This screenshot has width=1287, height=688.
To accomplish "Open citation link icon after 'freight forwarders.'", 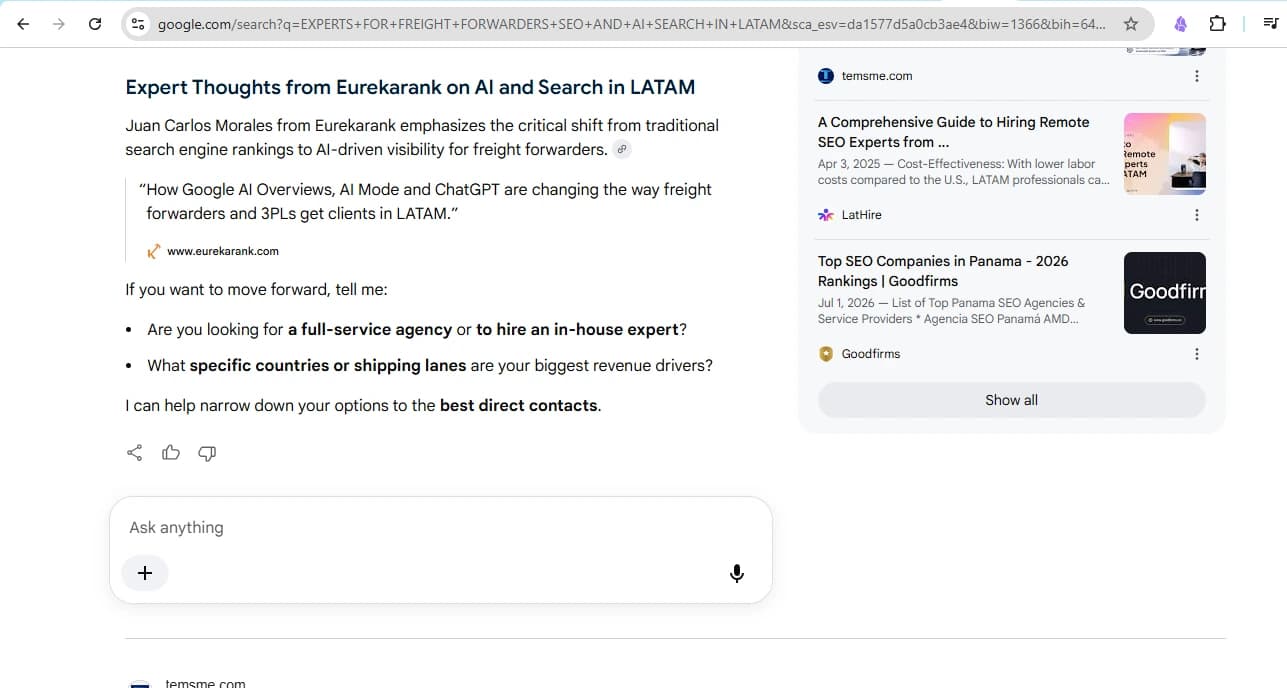I will pos(622,150).
